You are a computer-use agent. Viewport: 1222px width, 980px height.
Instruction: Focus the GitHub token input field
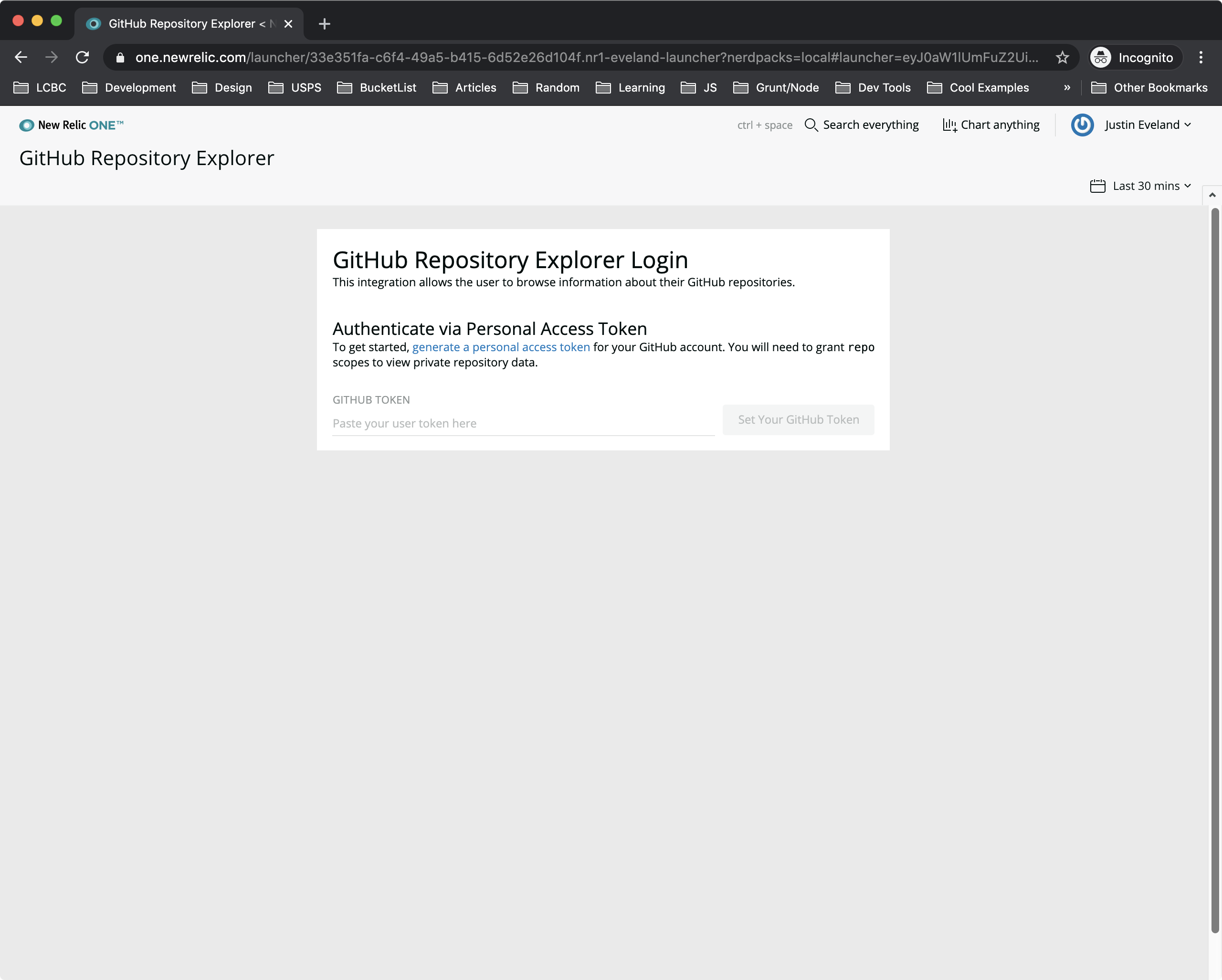point(523,423)
